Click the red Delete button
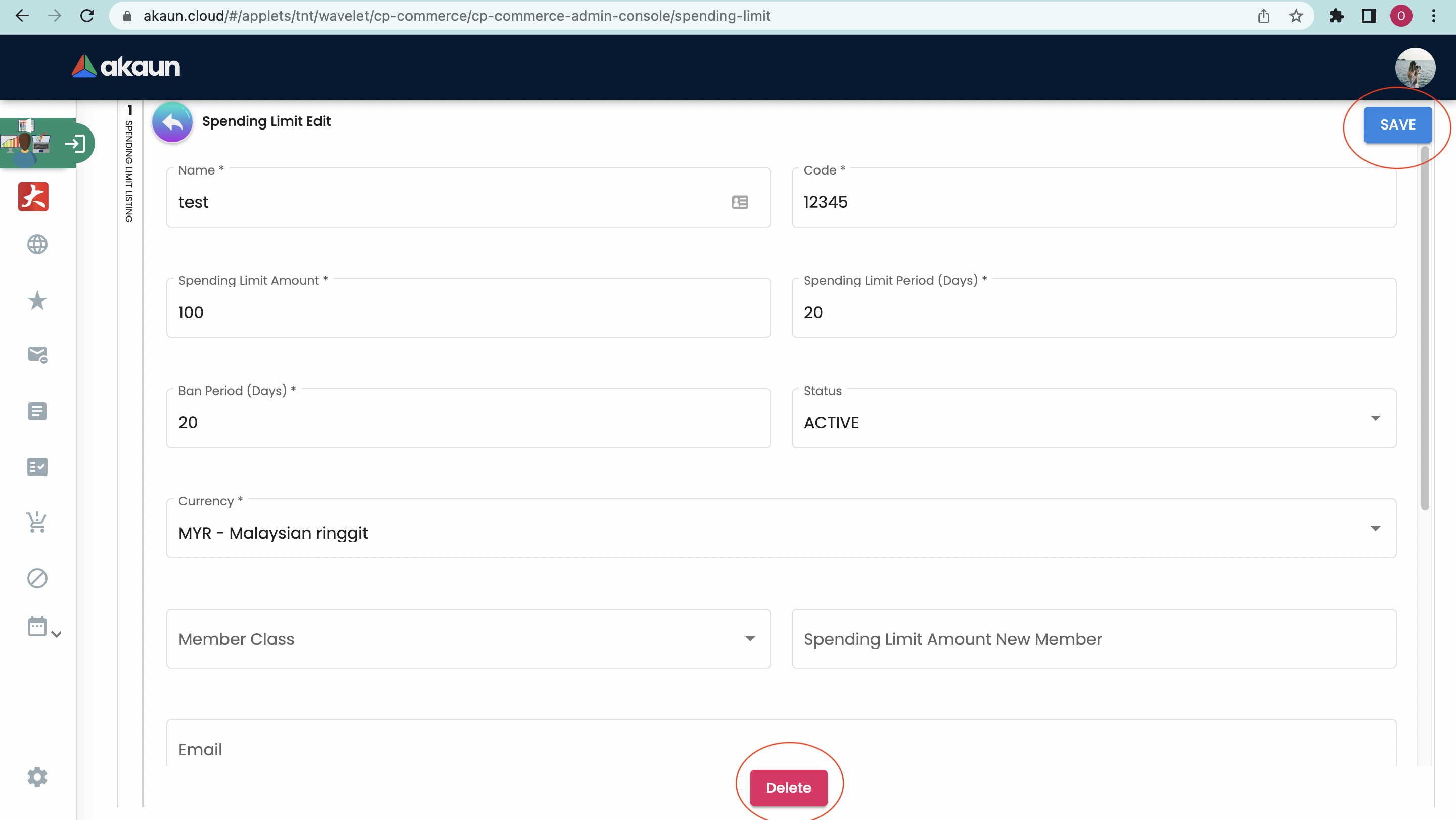1456x820 pixels. pos(788,787)
